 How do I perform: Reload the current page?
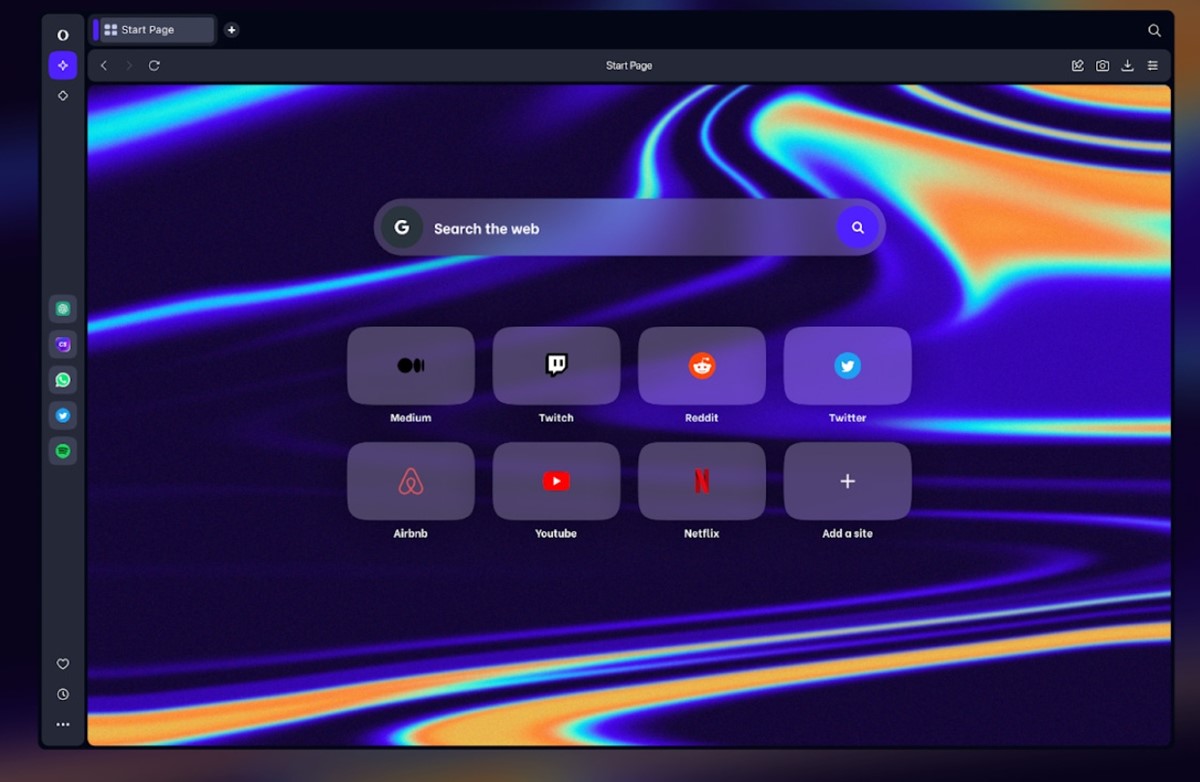[154, 66]
